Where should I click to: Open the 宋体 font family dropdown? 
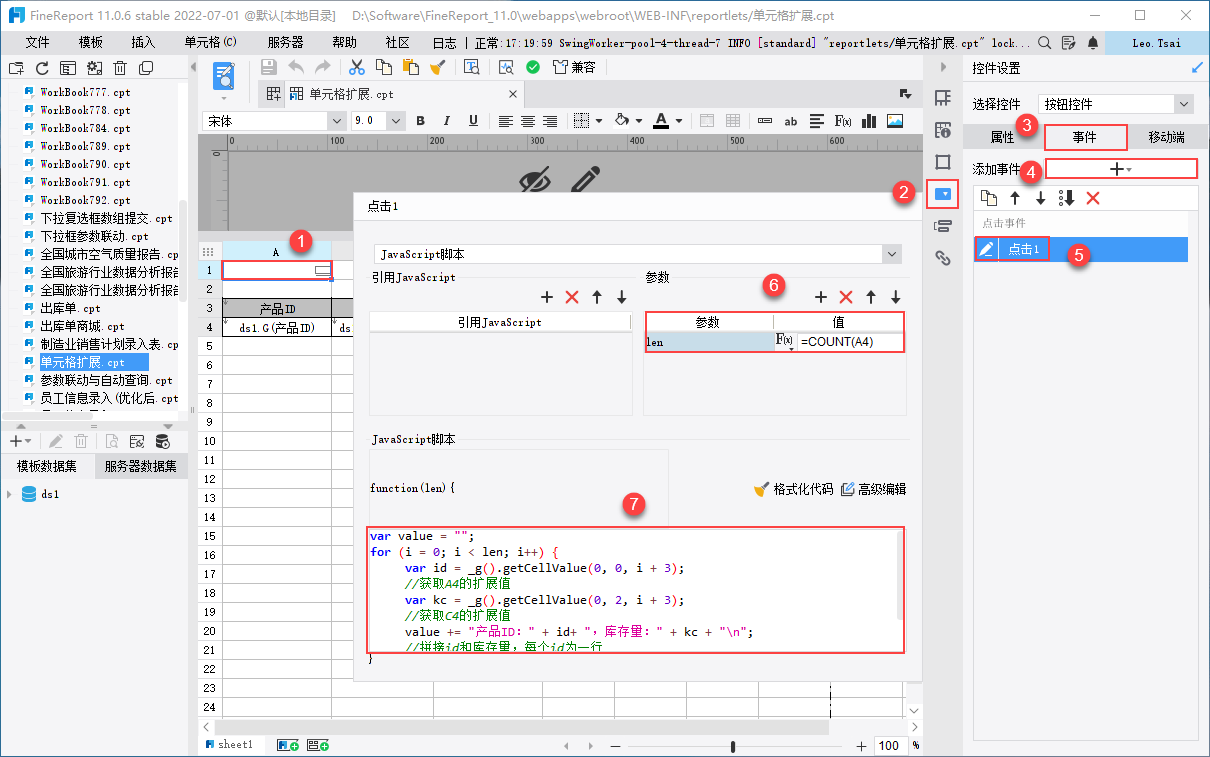coord(336,121)
